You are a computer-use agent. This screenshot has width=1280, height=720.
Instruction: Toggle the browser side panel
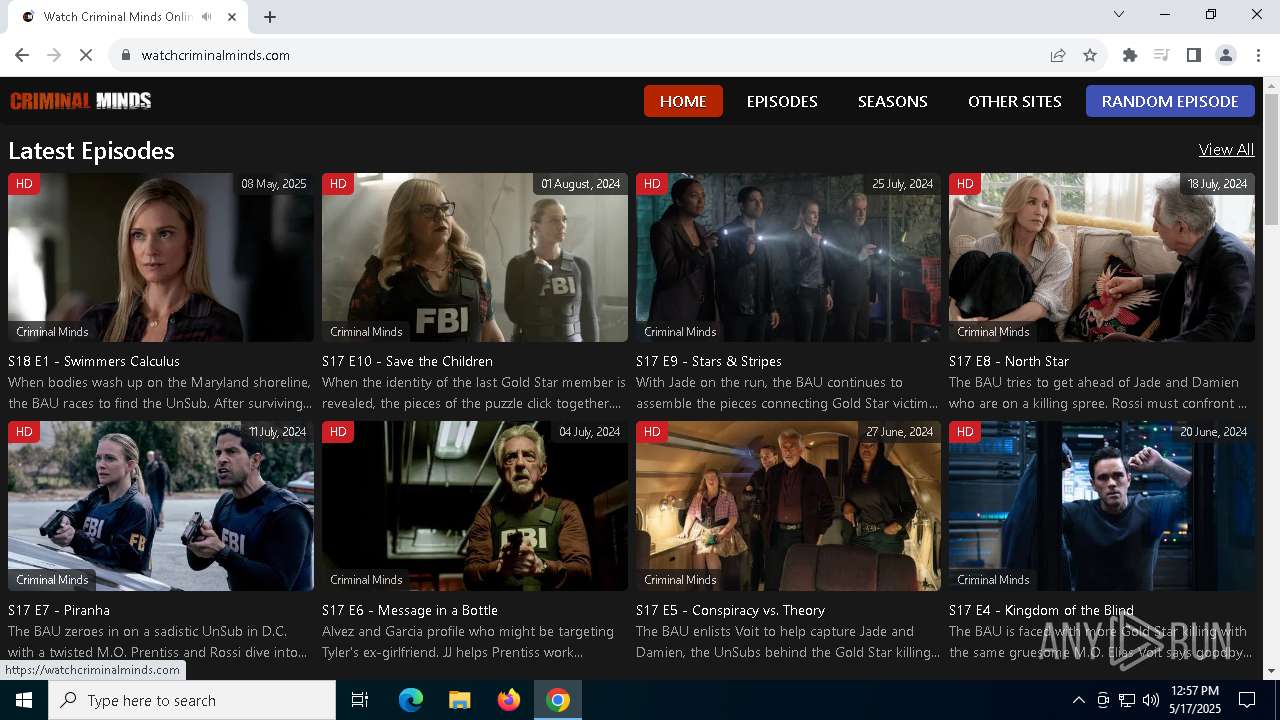point(1193,55)
